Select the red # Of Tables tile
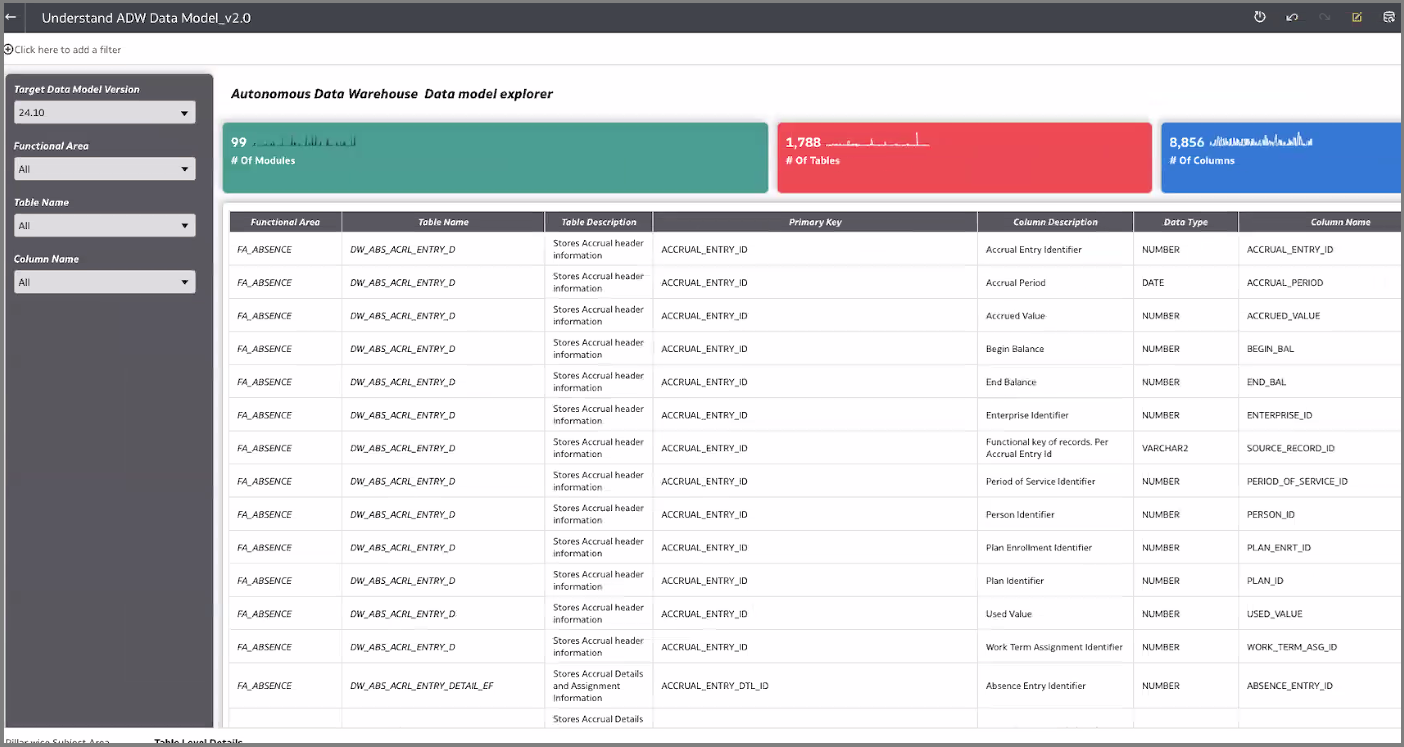The image size is (1404, 747). pyautogui.click(x=965, y=157)
